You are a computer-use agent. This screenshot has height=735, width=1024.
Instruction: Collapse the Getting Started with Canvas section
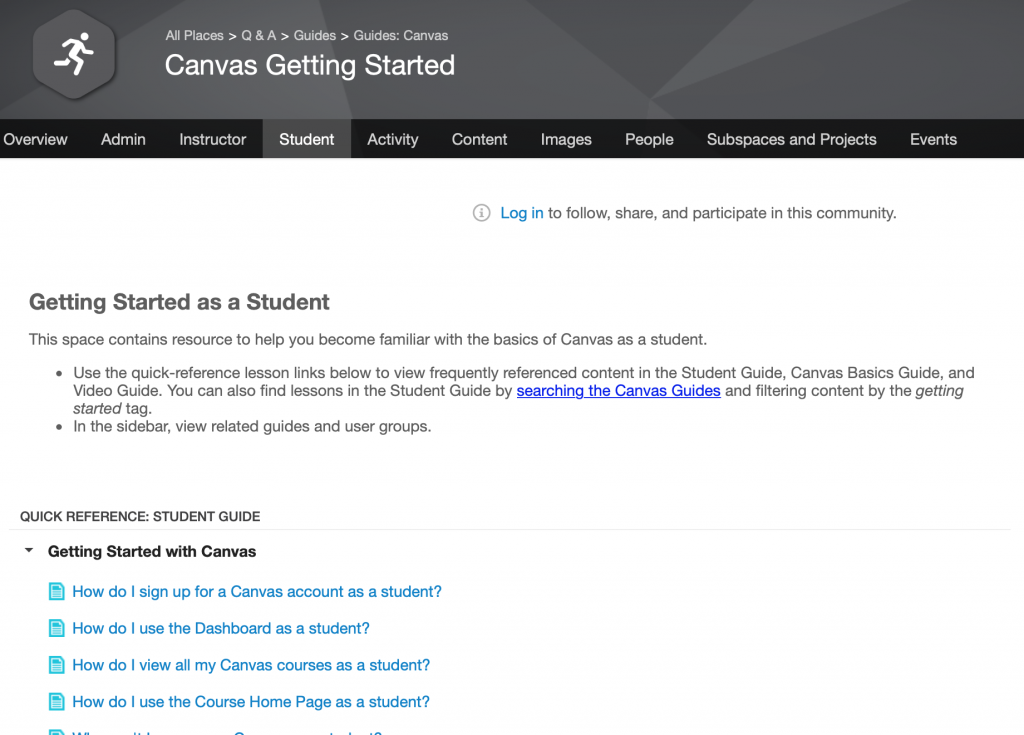click(x=29, y=551)
